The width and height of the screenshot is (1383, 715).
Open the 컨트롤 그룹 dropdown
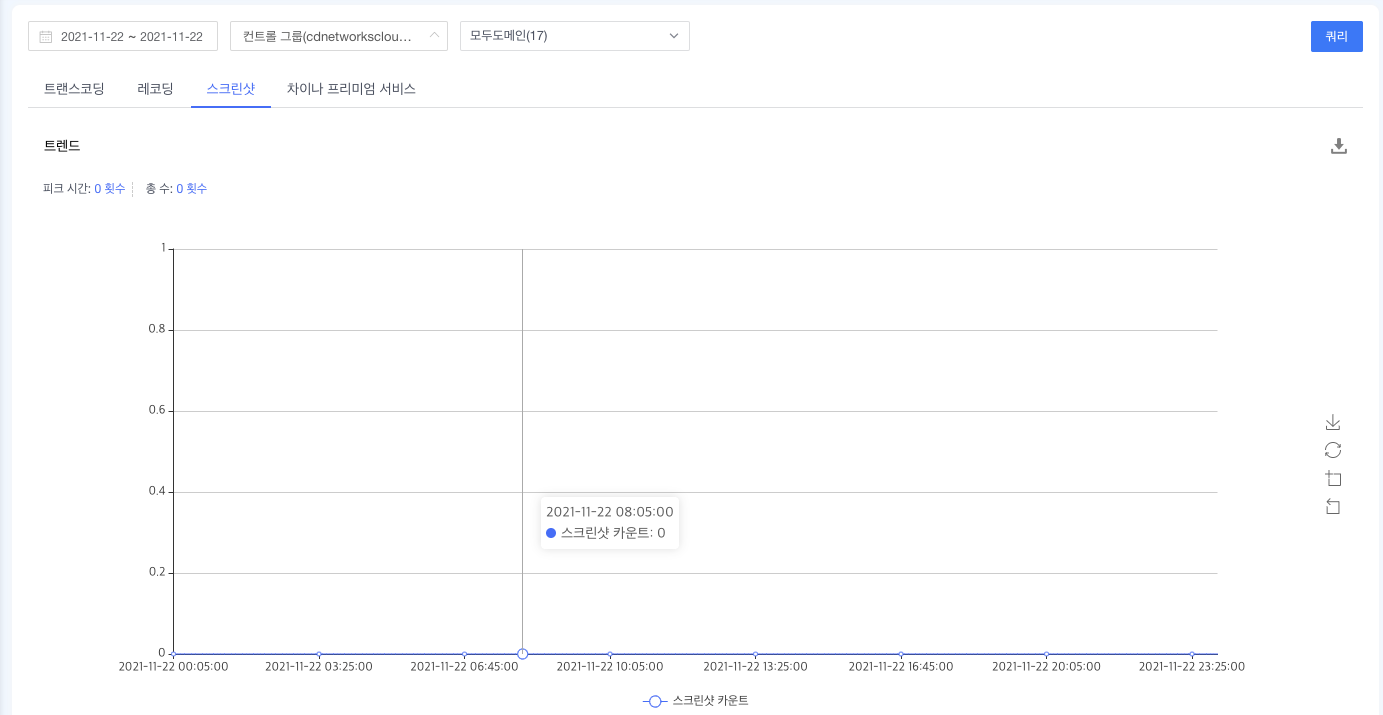click(338, 36)
